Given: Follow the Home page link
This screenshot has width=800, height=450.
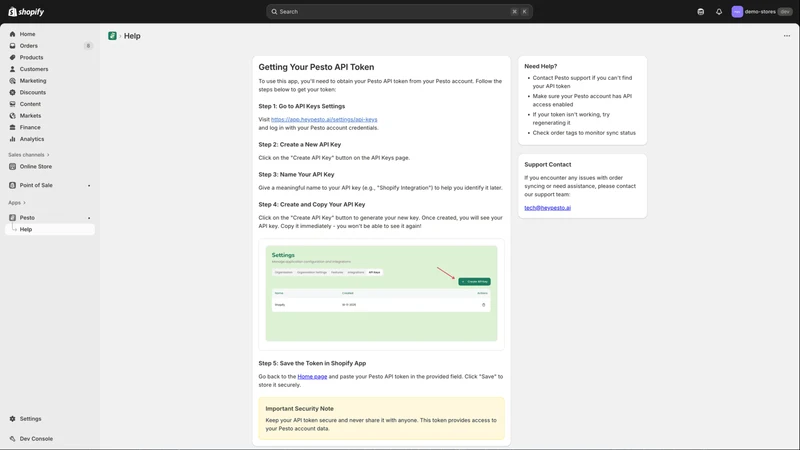Looking at the screenshot, I should tap(312, 377).
